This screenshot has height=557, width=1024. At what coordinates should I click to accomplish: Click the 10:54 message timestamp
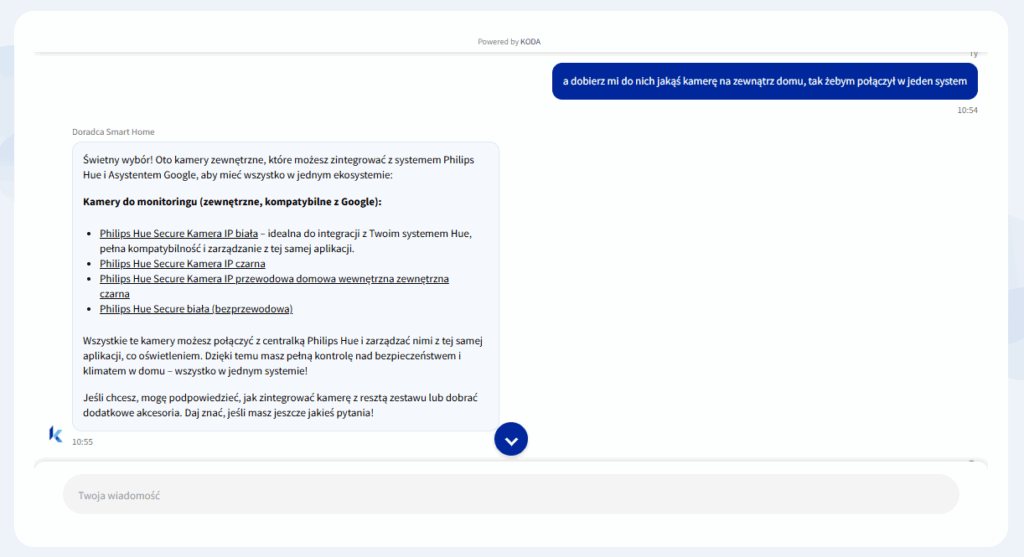coord(967,110)
